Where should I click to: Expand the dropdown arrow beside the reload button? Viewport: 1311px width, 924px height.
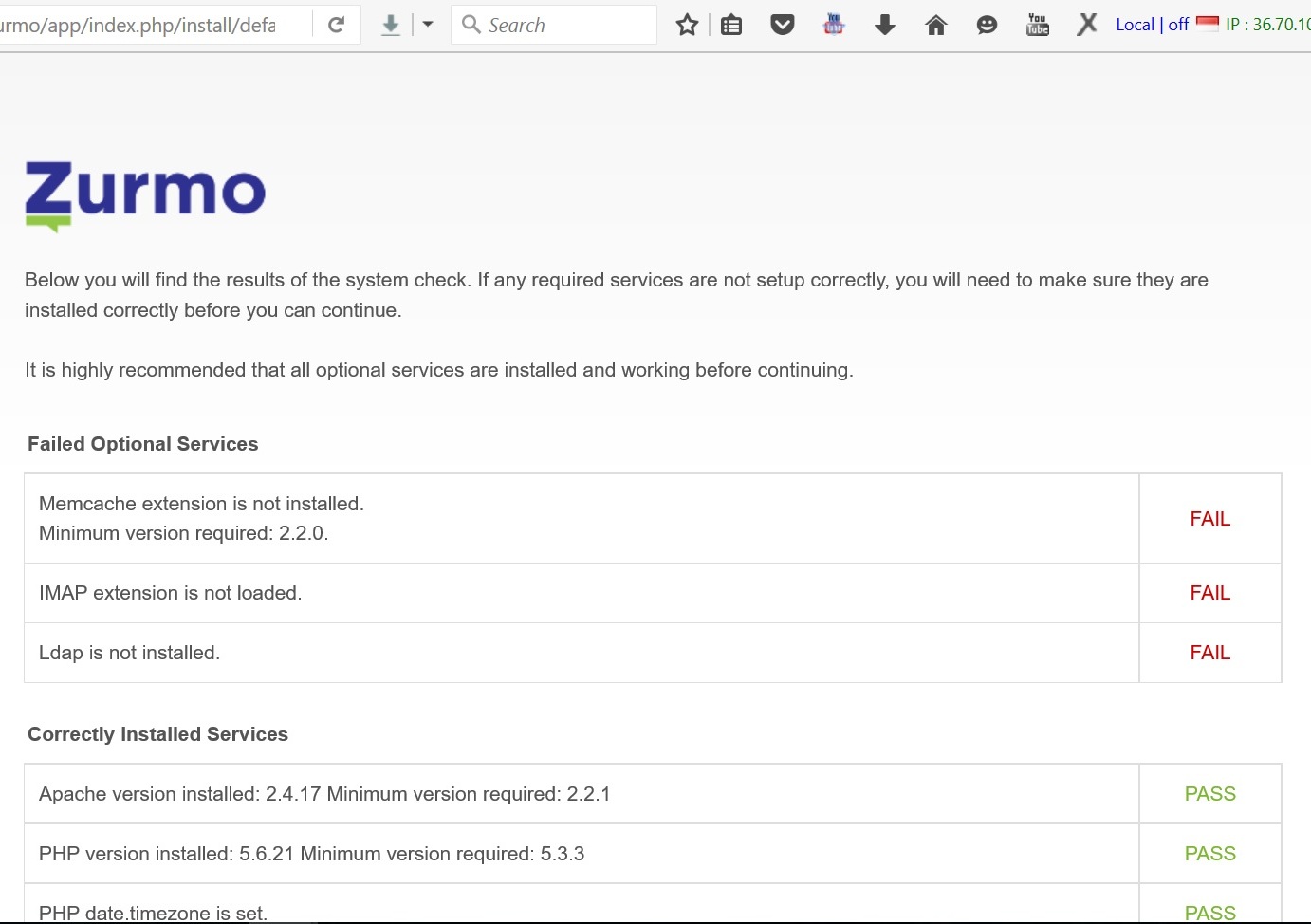tap(428, 25)
